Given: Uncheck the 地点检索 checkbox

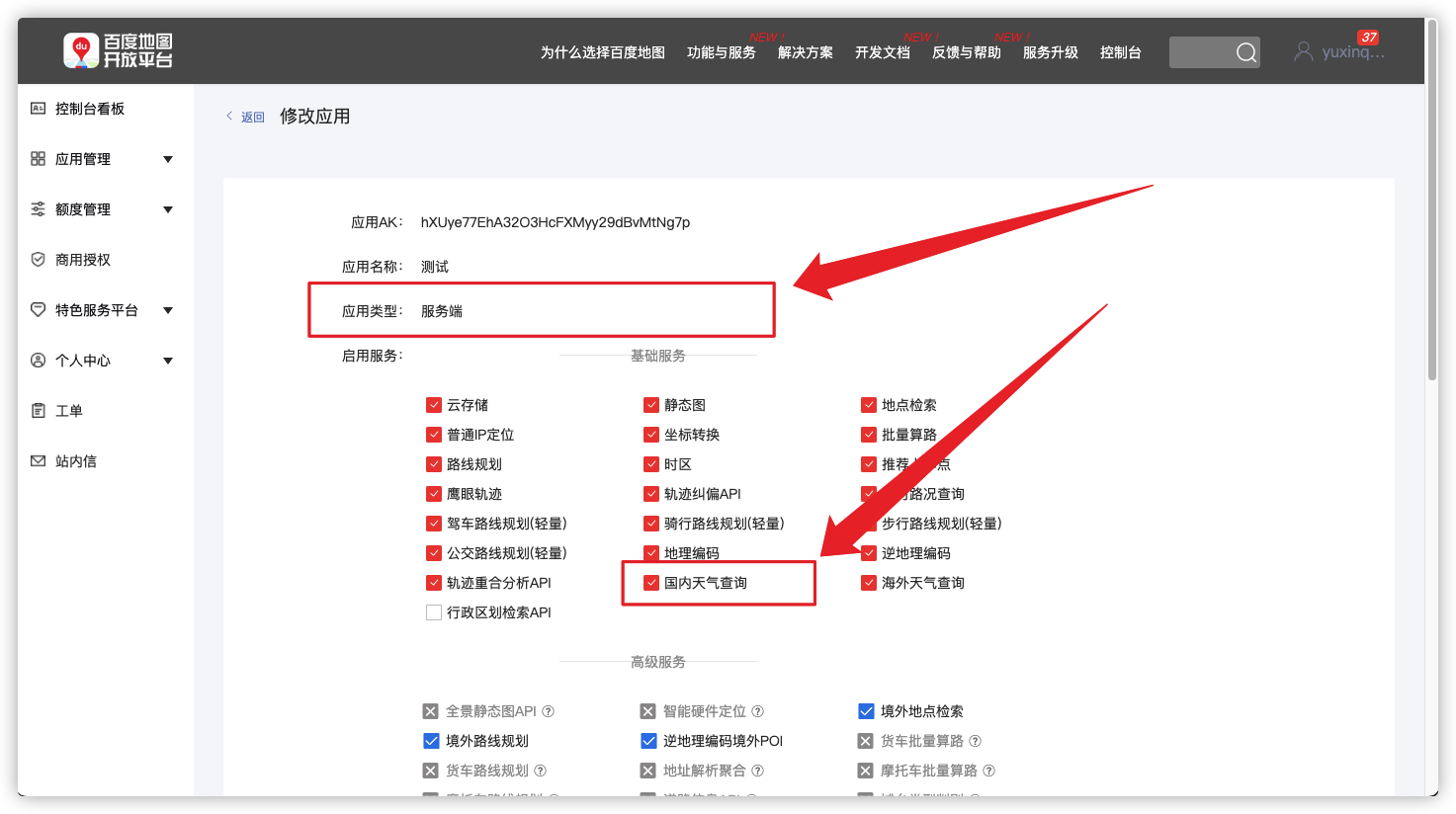Looking at the screenshot, I should click(868, 405).
